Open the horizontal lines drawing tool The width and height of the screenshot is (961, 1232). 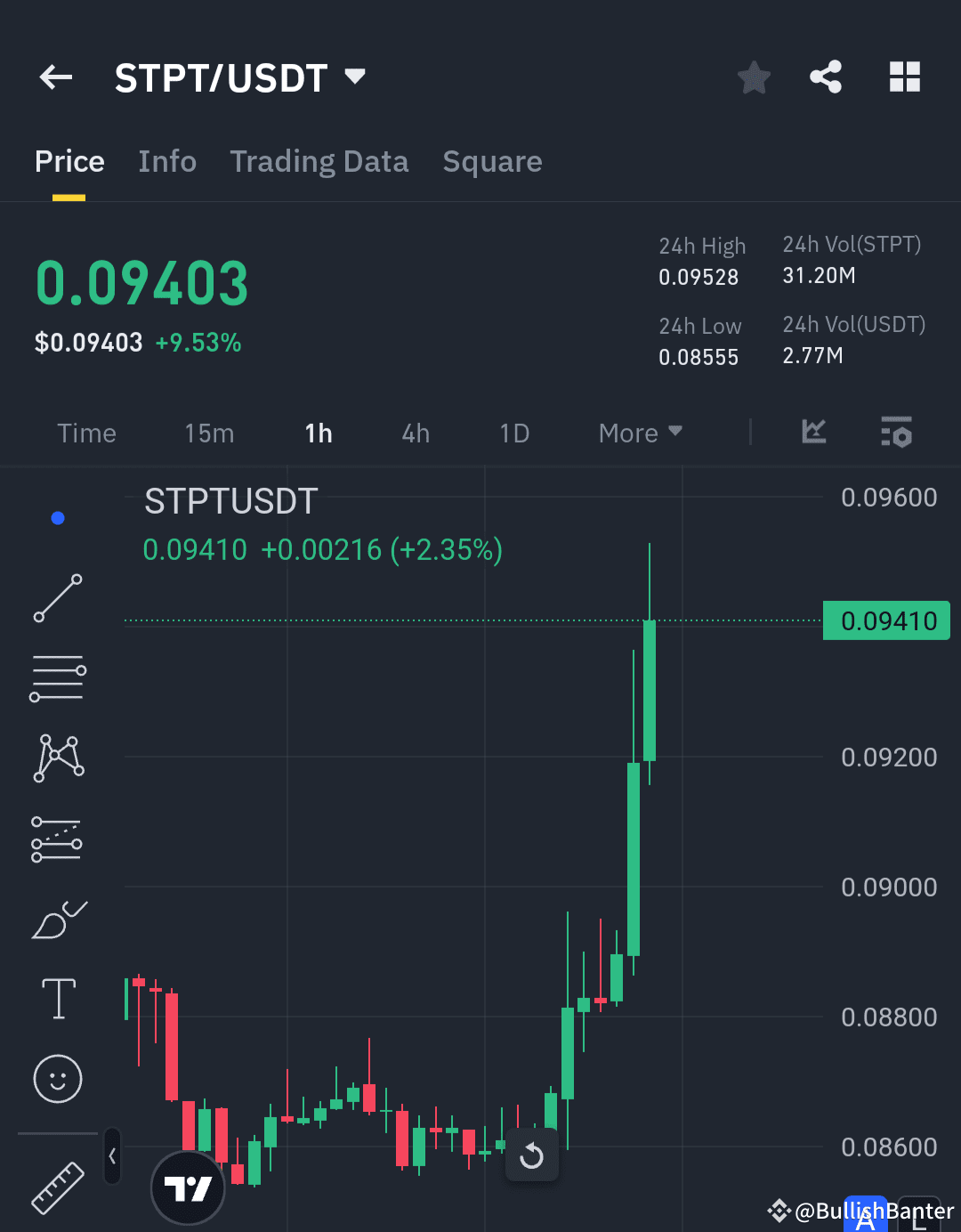57,678
